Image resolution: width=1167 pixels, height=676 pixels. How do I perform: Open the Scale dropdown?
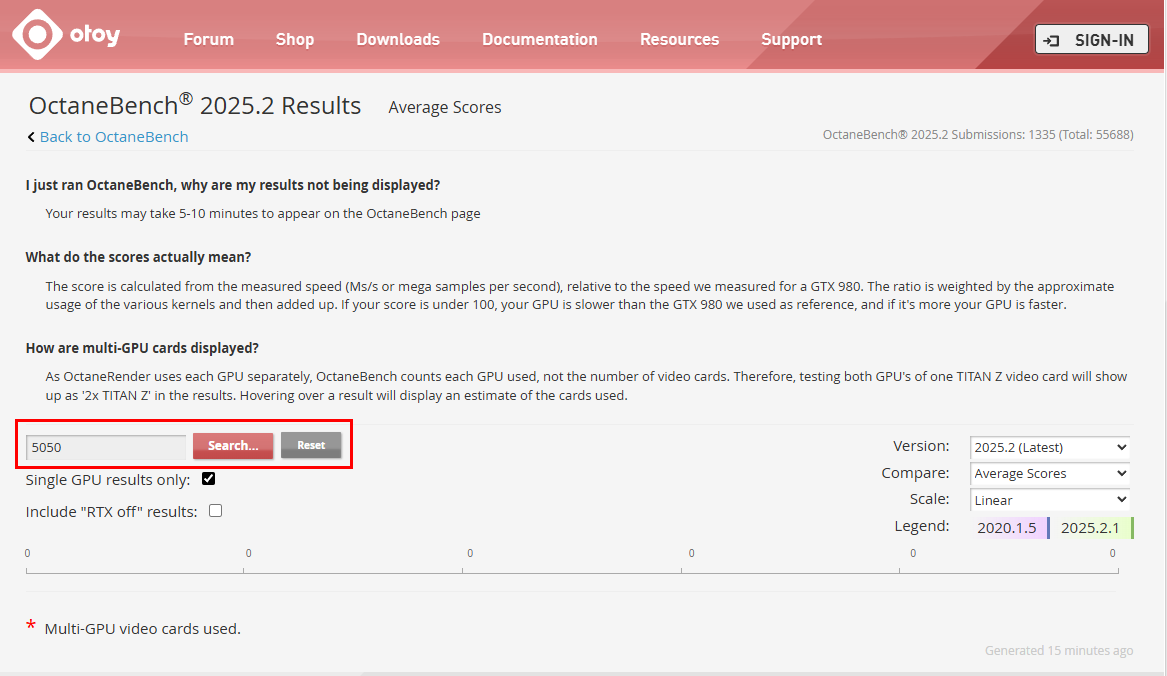pos(1049,500)
